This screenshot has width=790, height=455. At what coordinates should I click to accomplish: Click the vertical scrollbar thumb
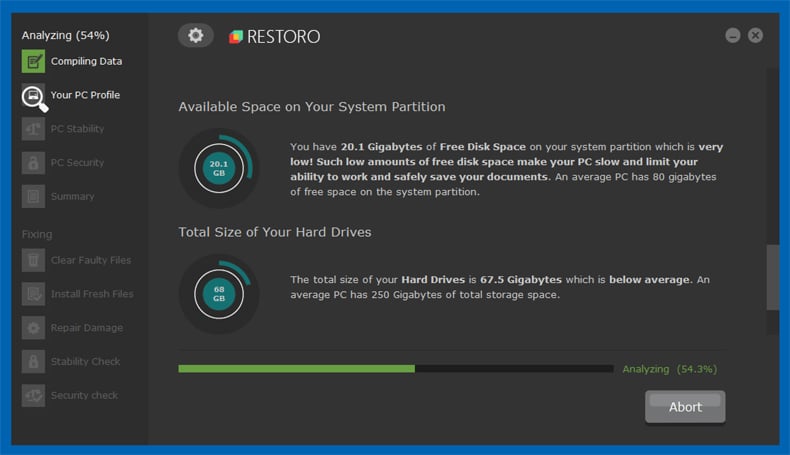click(x=773, y=278)
